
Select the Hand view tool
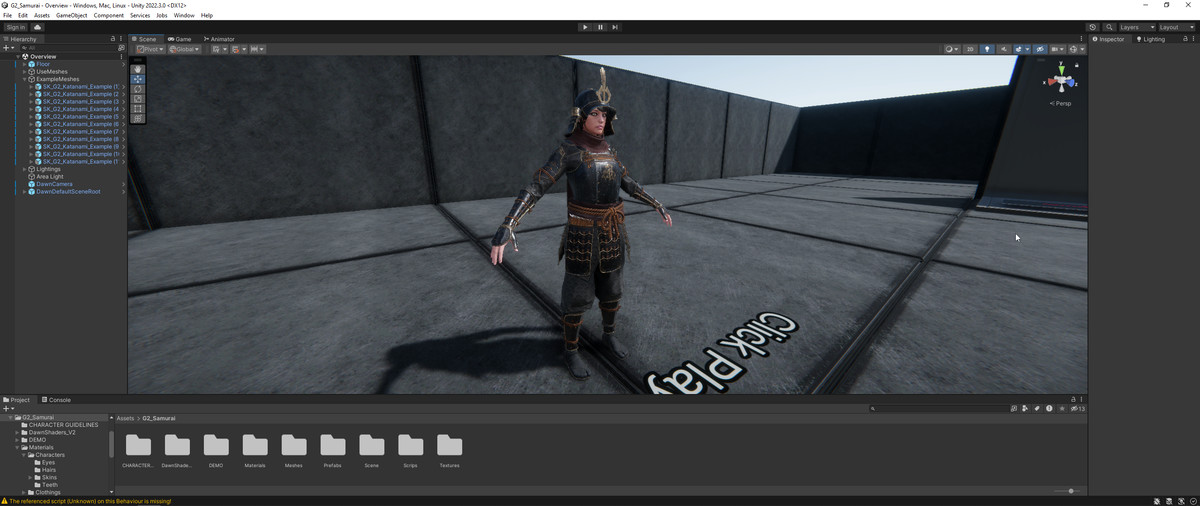coord(138,69)
